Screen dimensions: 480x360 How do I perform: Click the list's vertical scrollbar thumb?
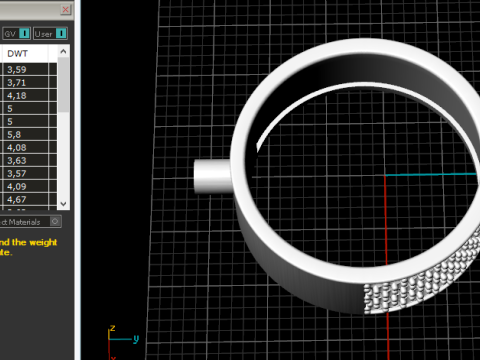63,85
